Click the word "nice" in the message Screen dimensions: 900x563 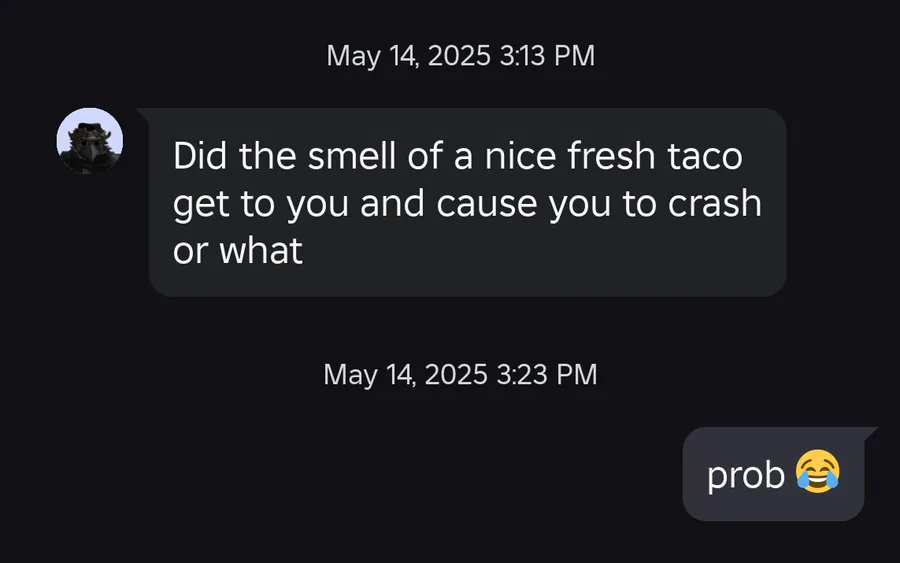tap(521, 156)
